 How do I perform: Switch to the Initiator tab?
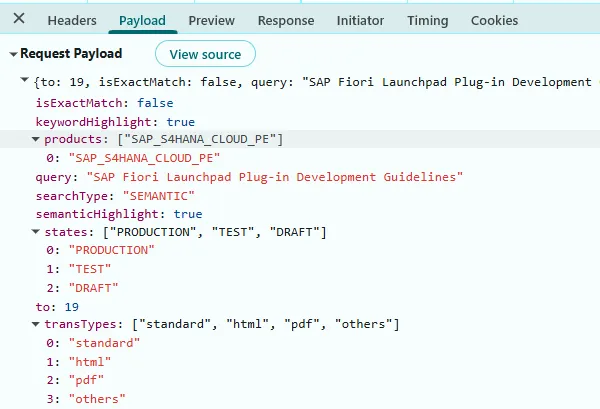pyautogui.click(x=360, y=21)
